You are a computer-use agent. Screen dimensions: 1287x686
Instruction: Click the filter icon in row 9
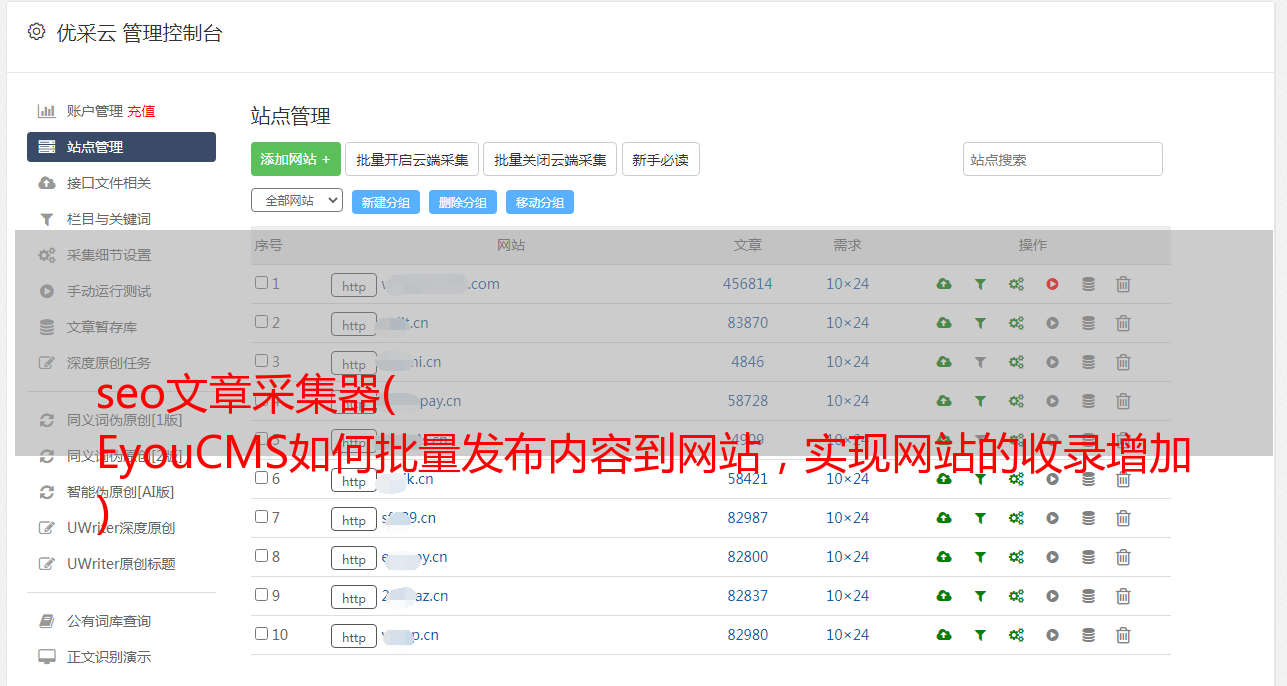980,596
